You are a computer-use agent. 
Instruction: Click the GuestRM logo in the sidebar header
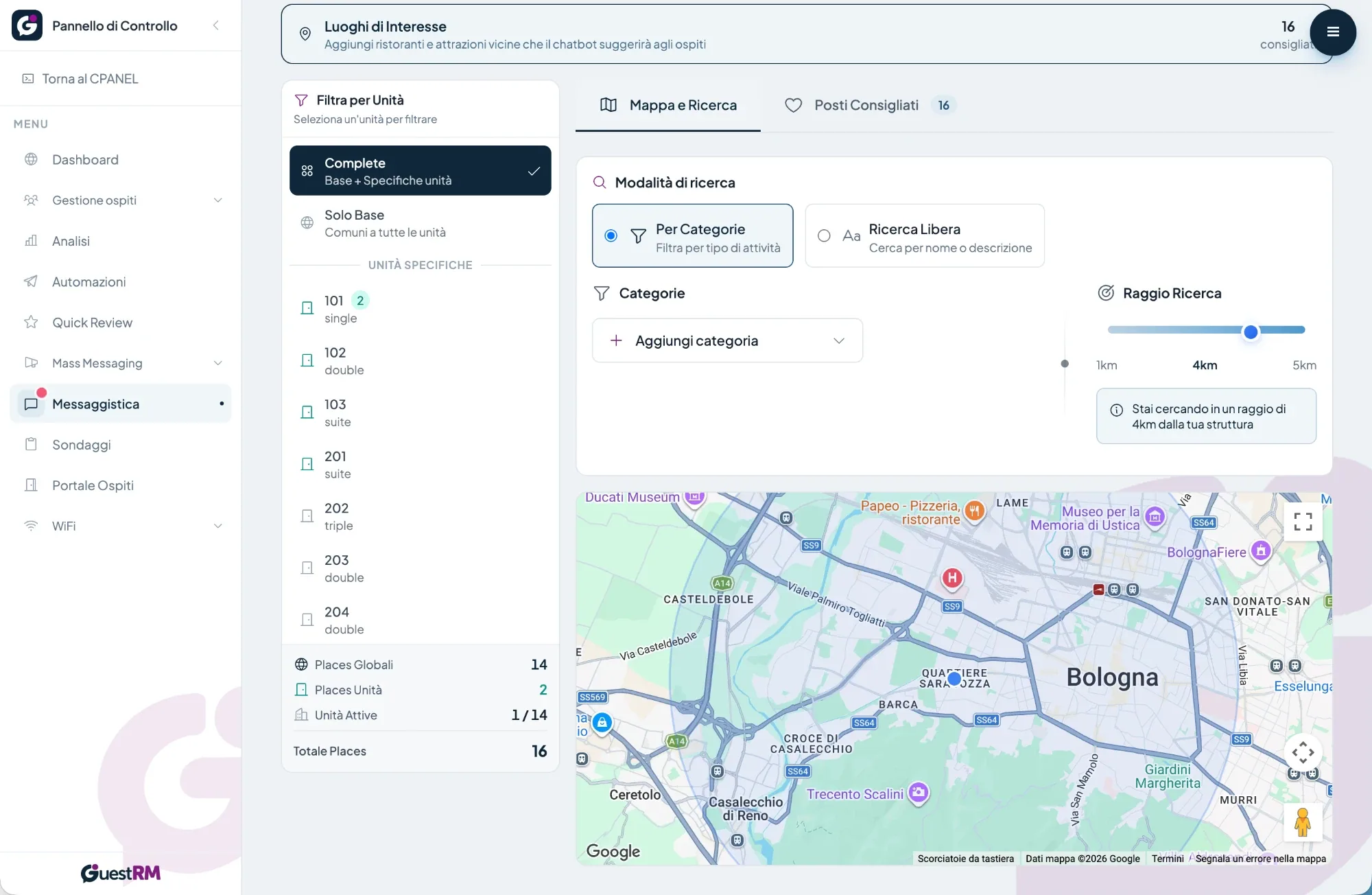[x=27, y=25]
